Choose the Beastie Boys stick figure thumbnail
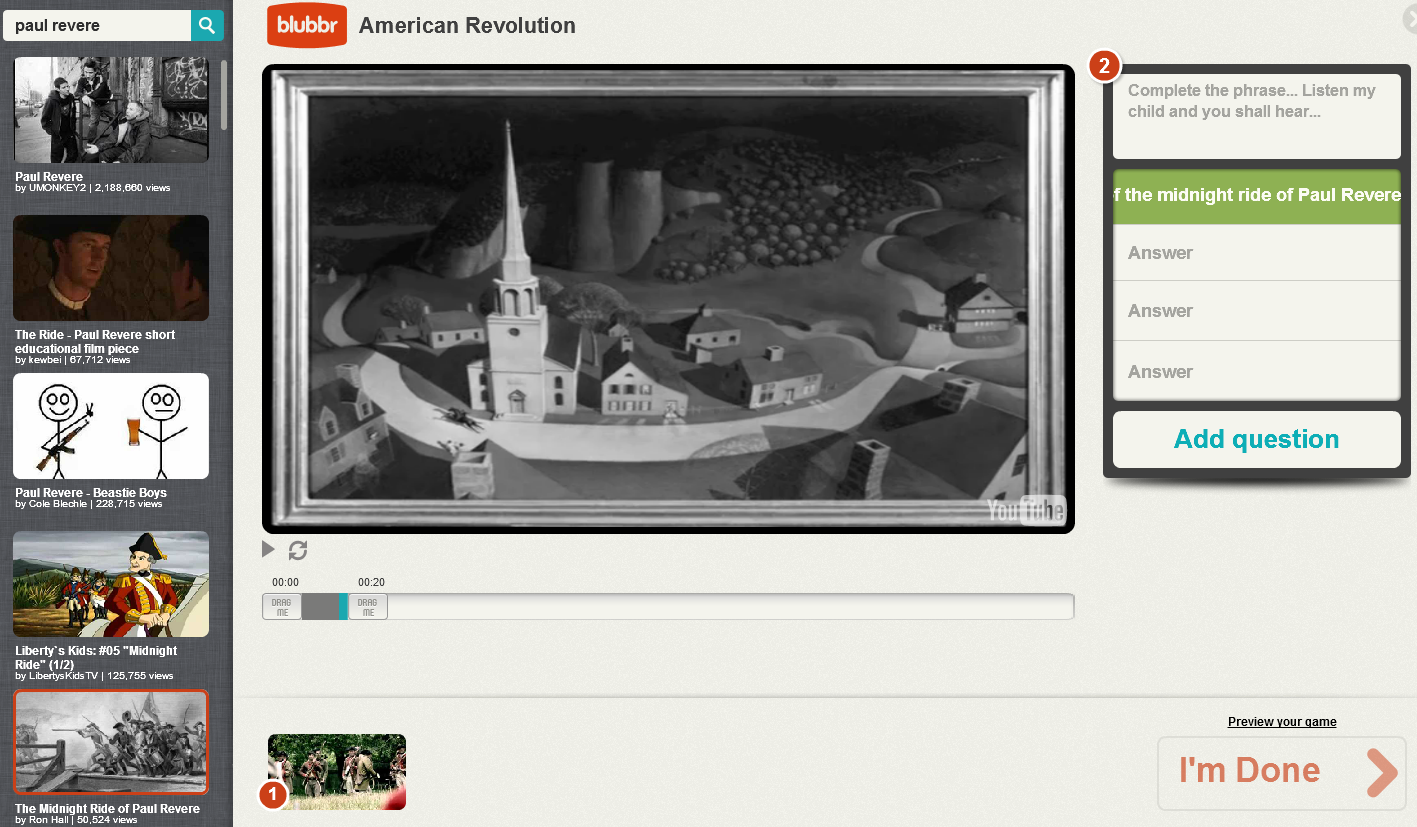Viewport: 1417px width, 827px height. click(111, 426)
